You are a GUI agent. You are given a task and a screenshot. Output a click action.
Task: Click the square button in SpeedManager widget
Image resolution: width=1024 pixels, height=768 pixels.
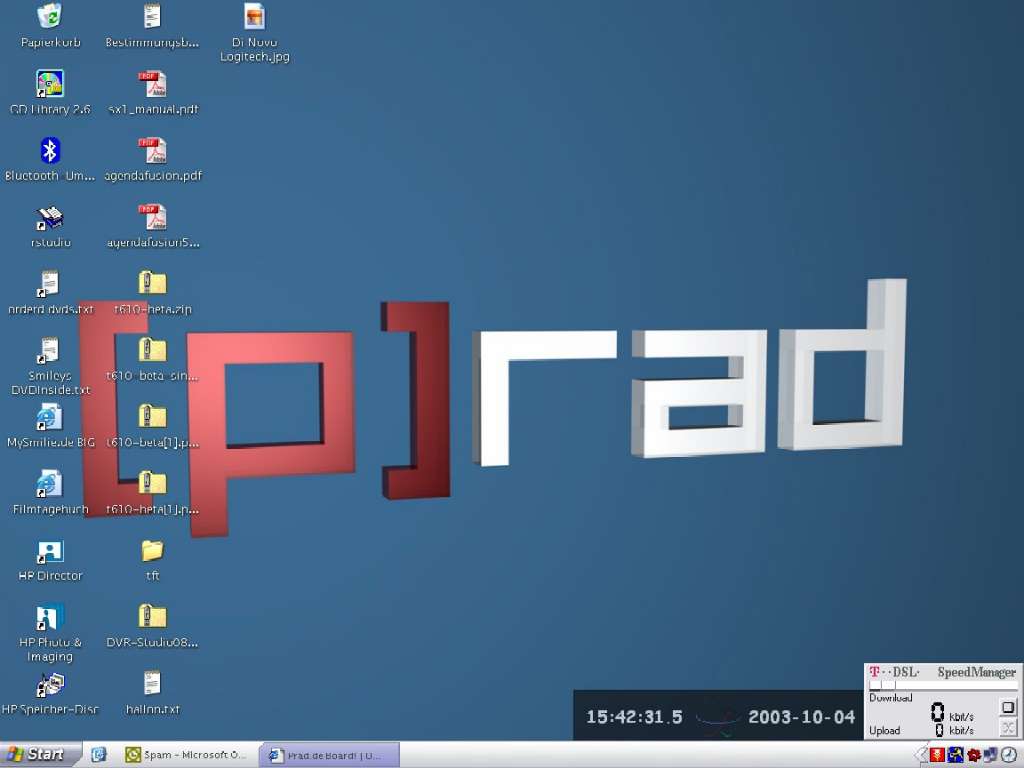(1007, 707)
